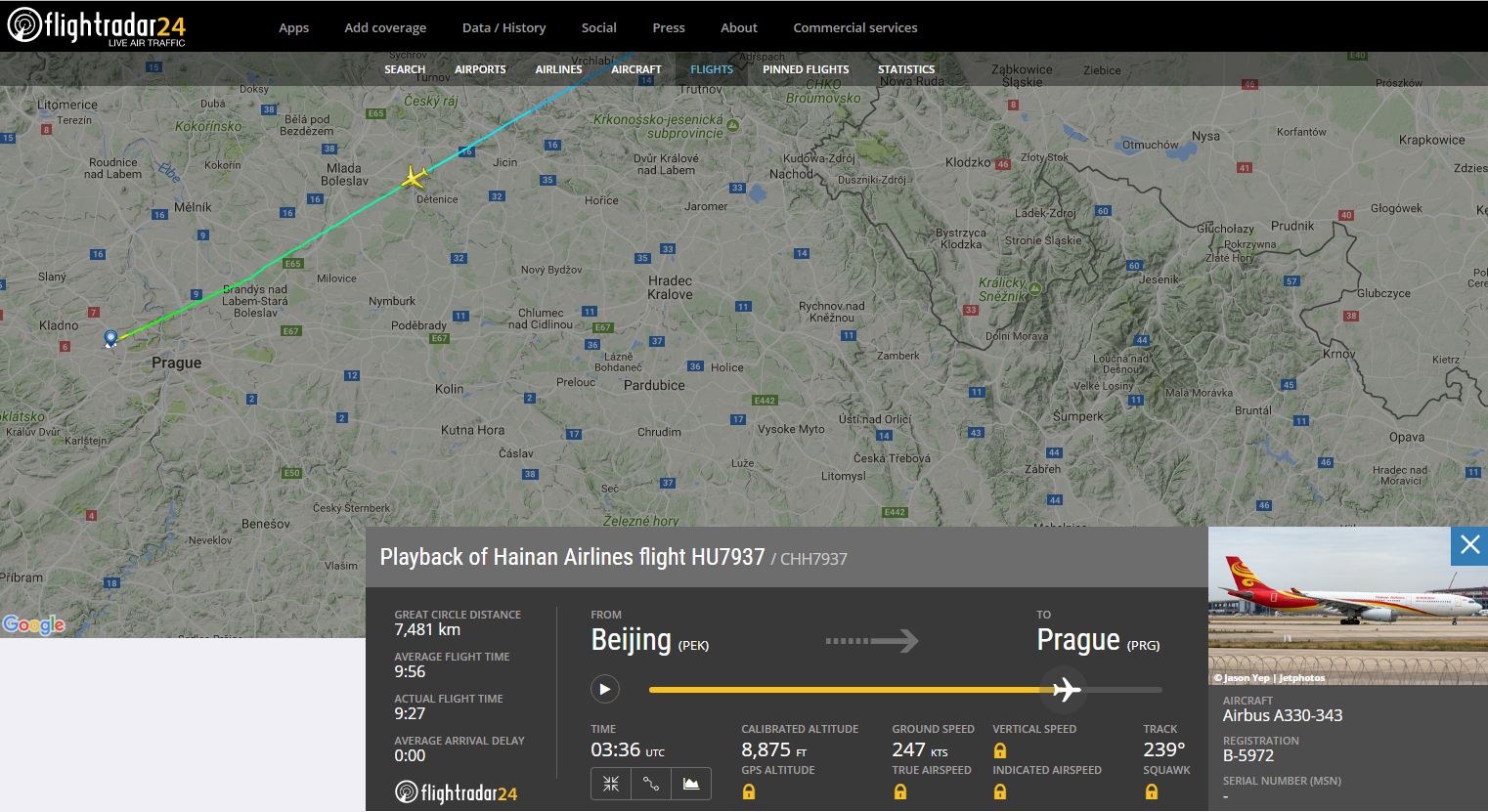Click the yellow airplane on the map

click(x=415, y=177)
